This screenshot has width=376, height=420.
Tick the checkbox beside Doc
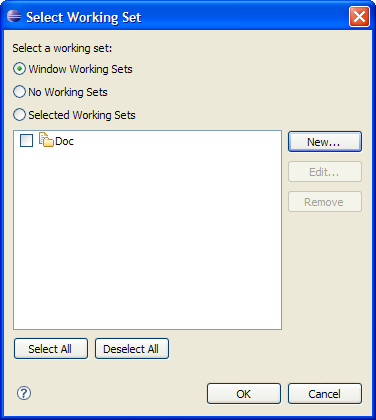26,141
